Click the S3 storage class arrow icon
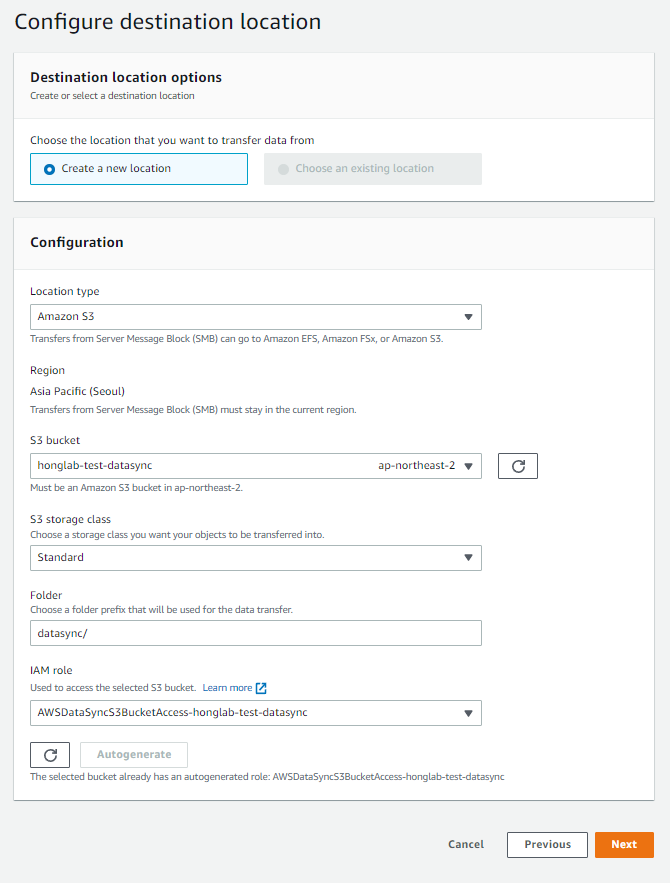The height and width of the screenshot is (883, 670). pos(468,558)
